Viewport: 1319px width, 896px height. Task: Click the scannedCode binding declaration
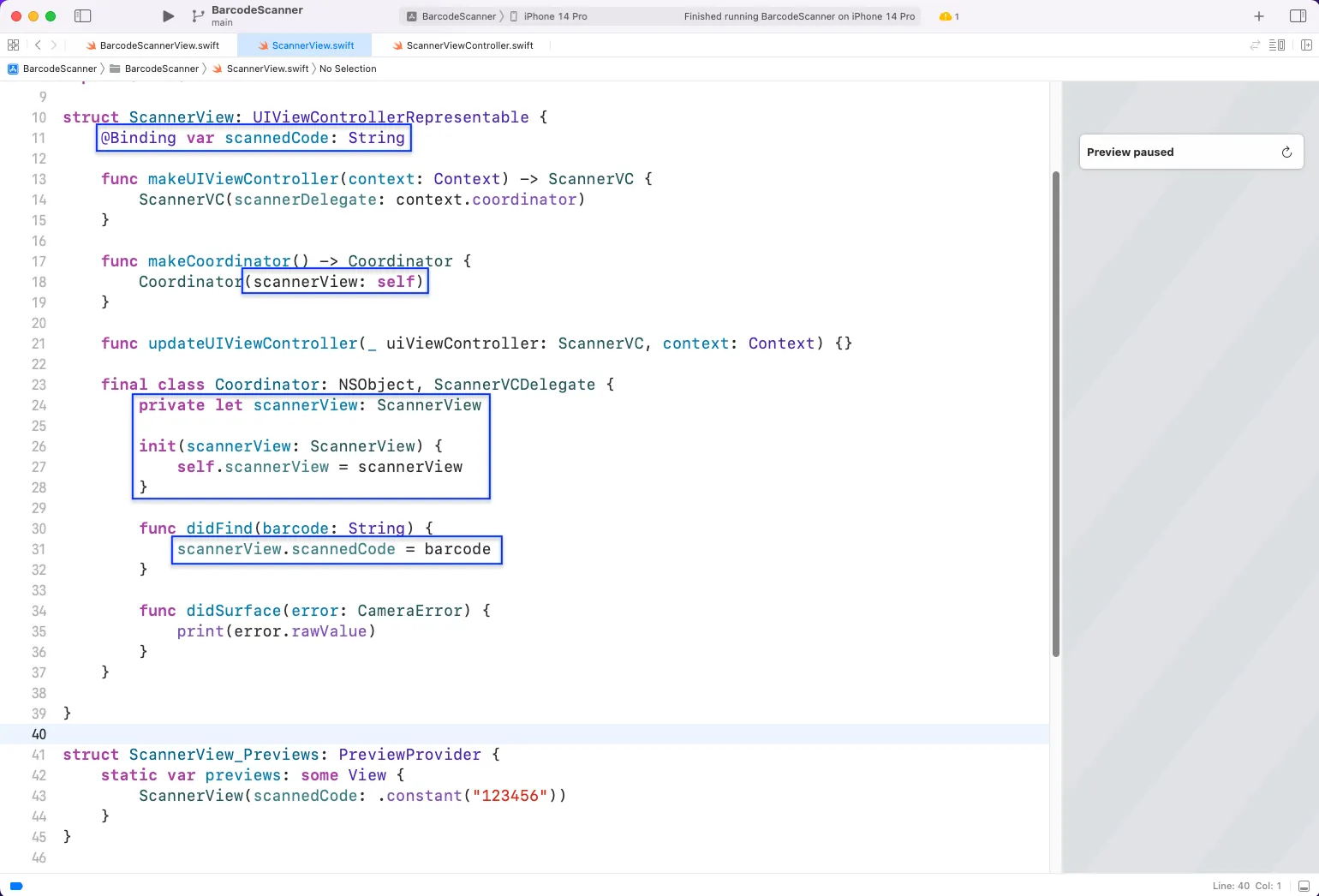pyautogui.click(x=254, y=138)
